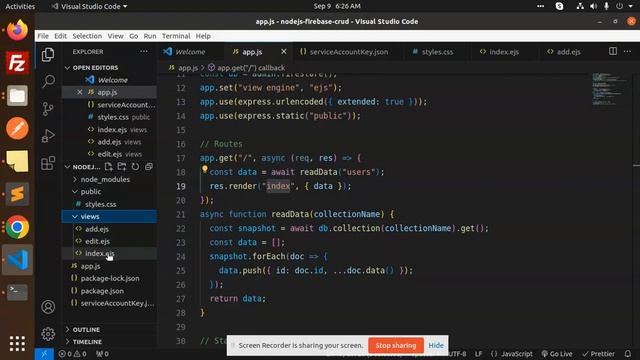
Task: Close app.js in Open Editors list
Action: 80,92
